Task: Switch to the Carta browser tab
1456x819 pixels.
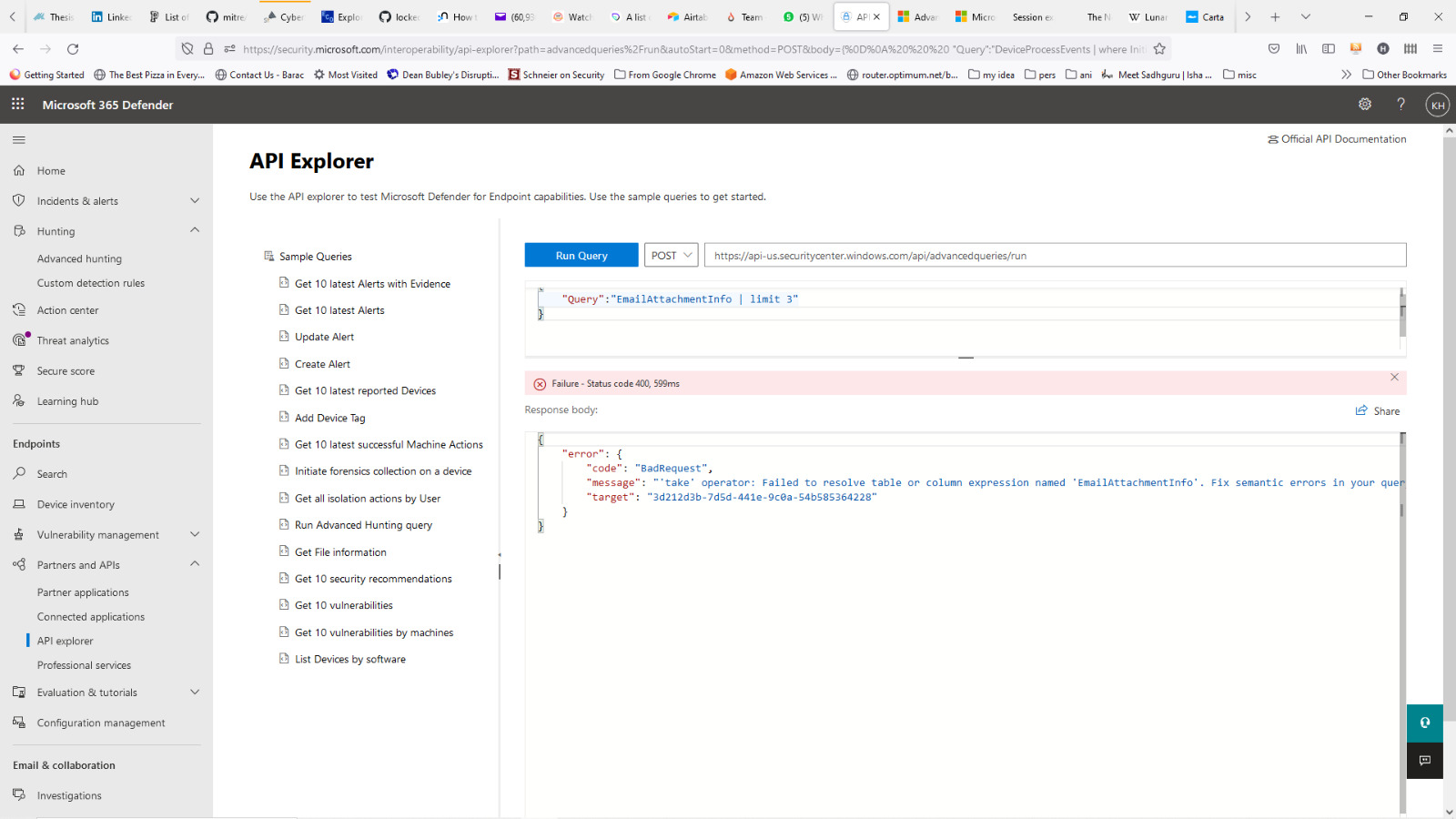Action: click(1205, 17)
